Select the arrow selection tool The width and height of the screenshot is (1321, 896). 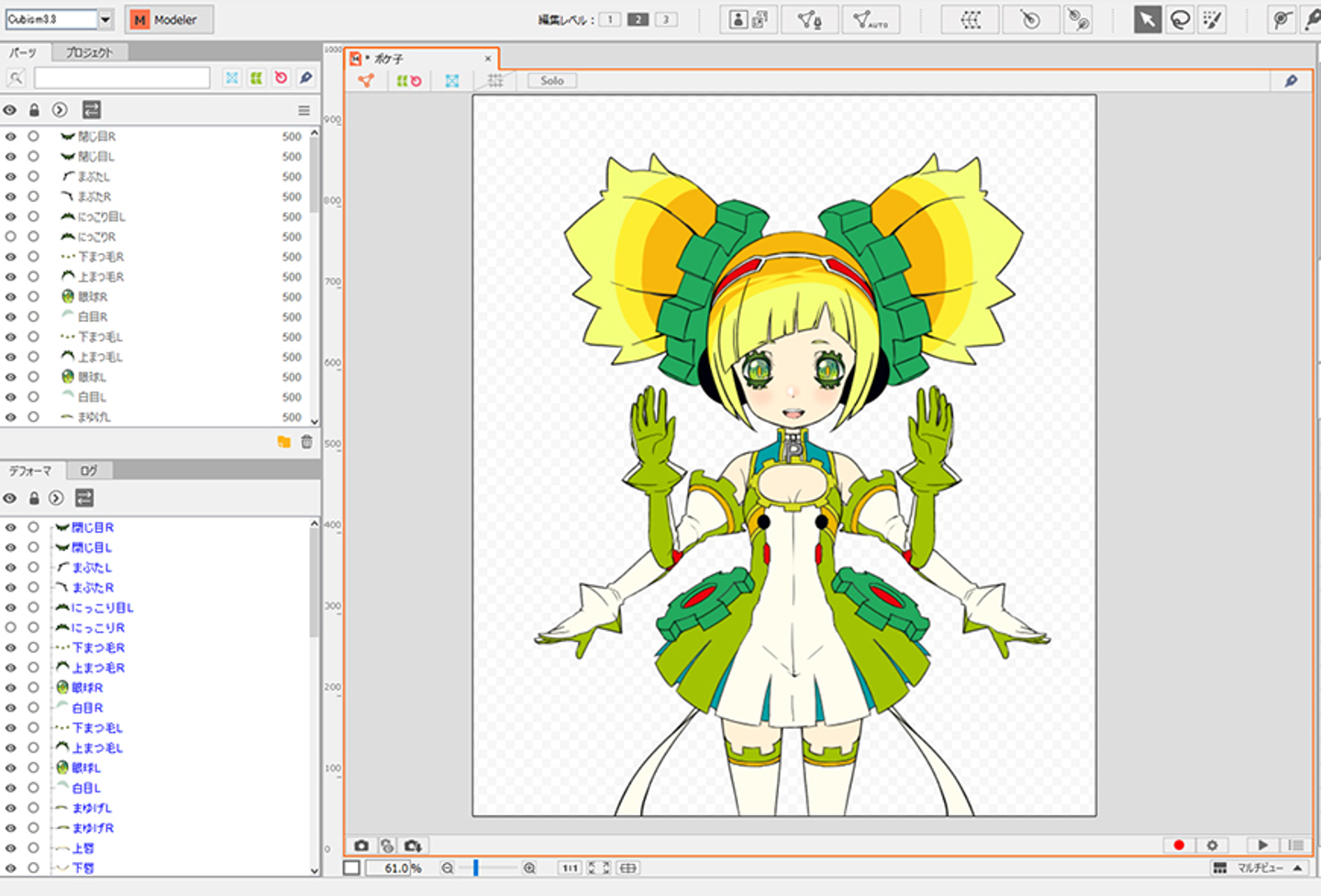point(1147,19)
